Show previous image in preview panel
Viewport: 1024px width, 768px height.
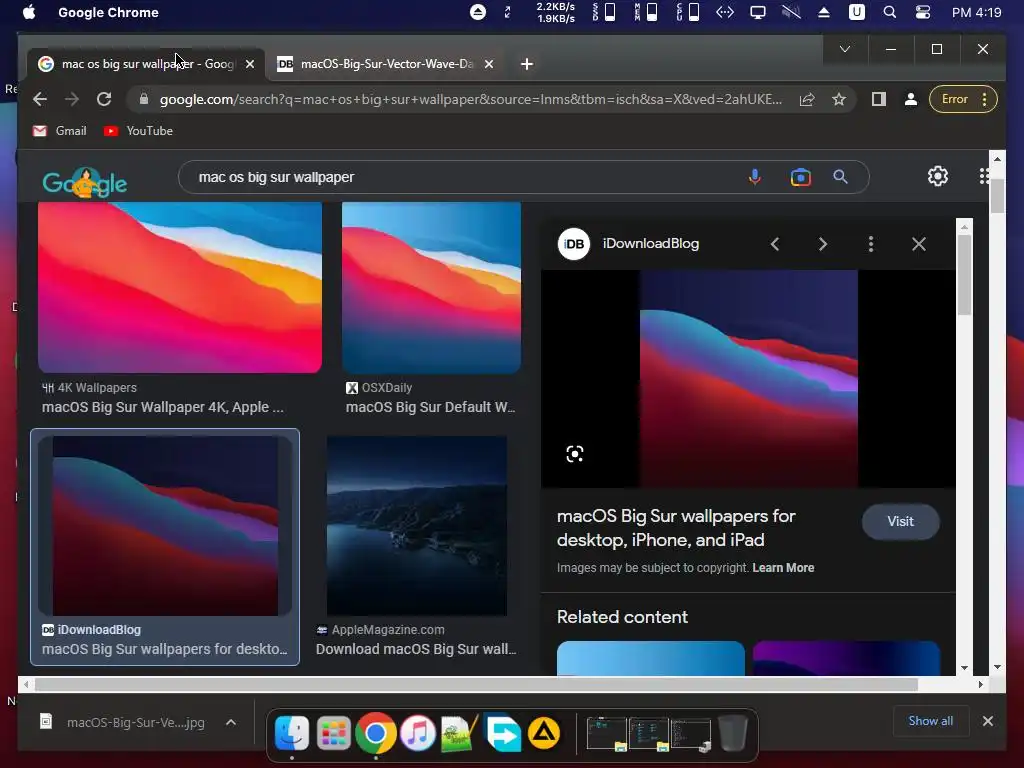[775, 244]
